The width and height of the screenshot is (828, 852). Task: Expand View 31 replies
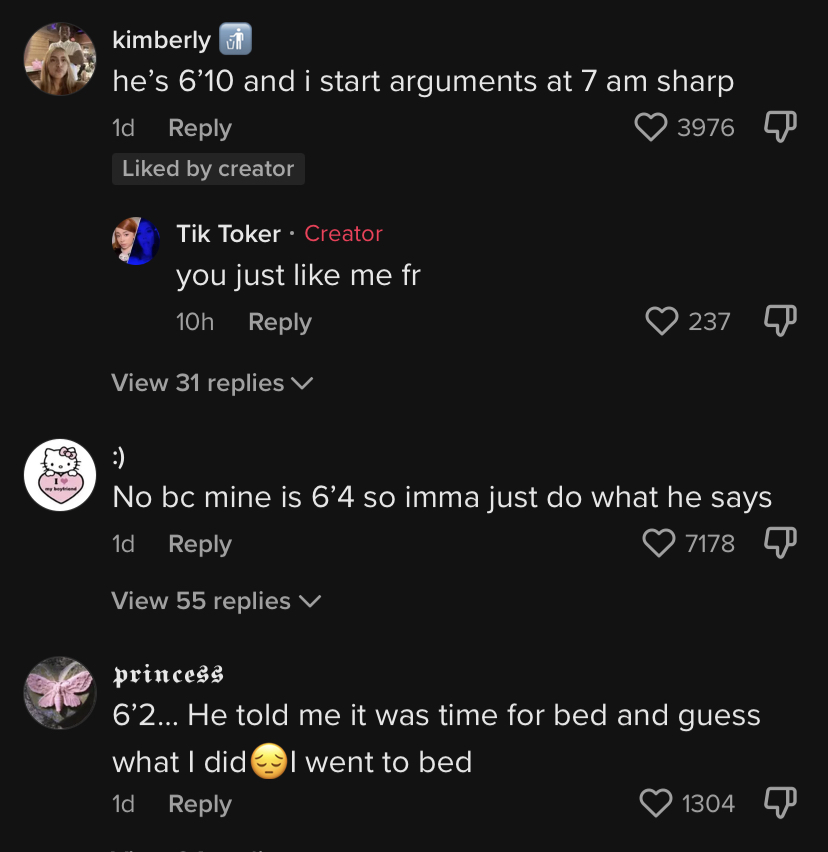(x=212, y=383)
